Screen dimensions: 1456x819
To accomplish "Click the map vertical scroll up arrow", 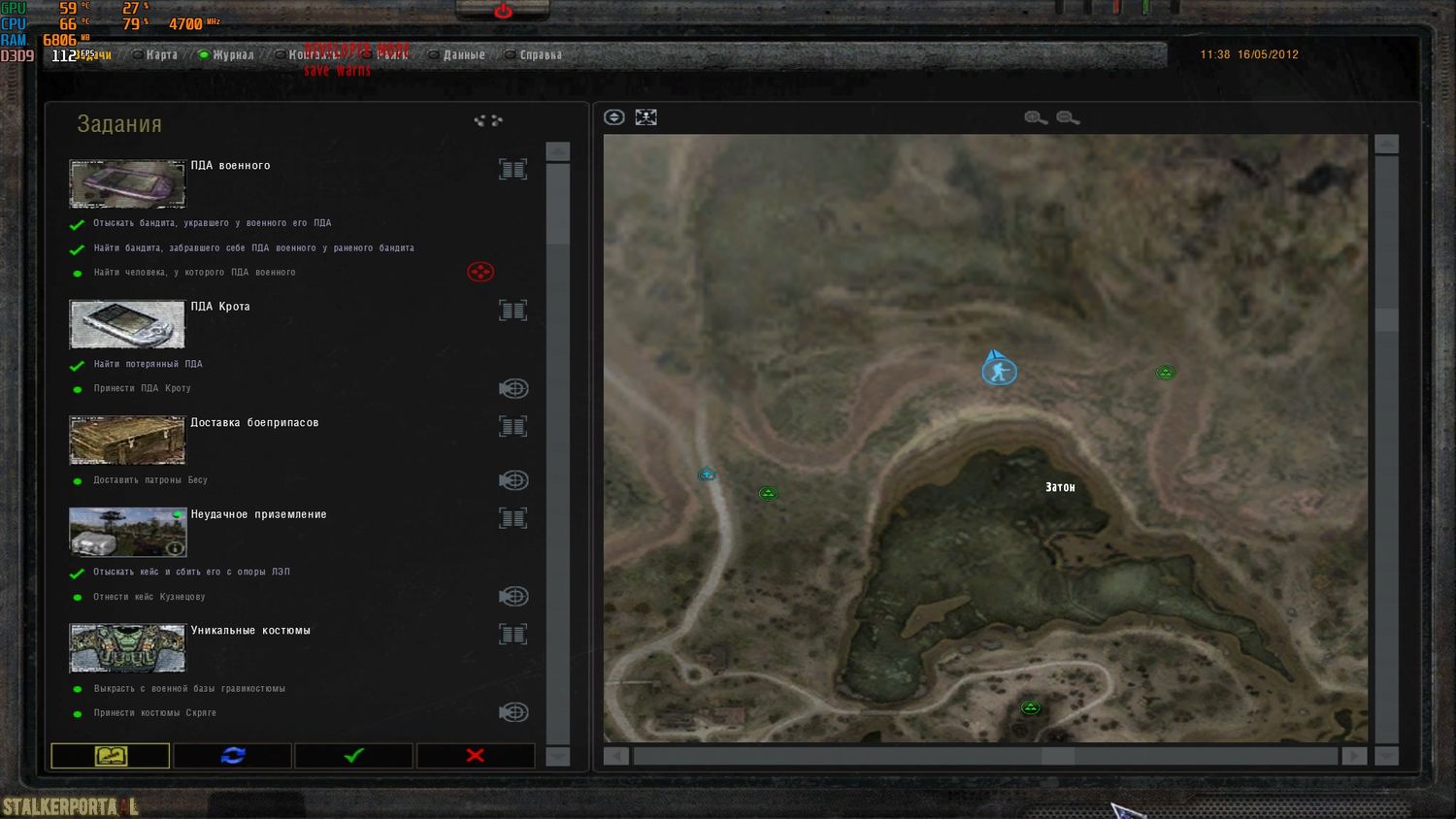I will (x=1387, y=145).
